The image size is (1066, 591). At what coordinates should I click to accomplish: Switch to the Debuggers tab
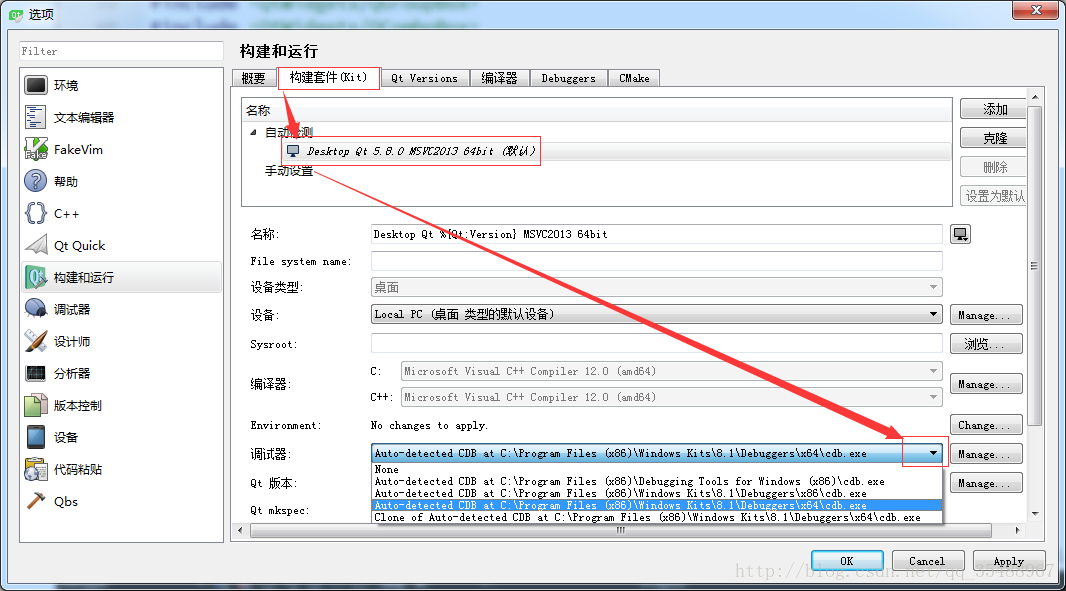tap(568, 78)
